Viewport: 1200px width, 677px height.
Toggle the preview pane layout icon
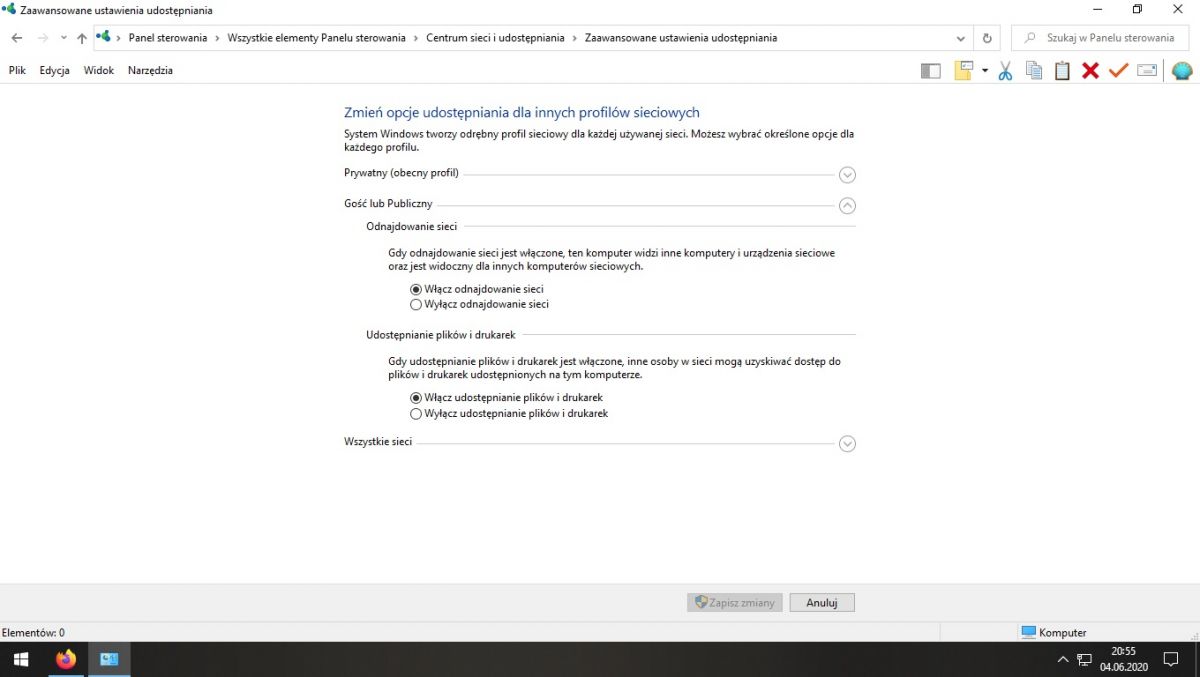point(931,71)
